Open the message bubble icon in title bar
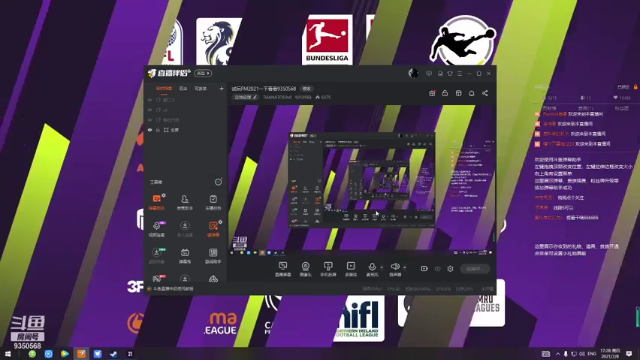 [x=429, y=73]
